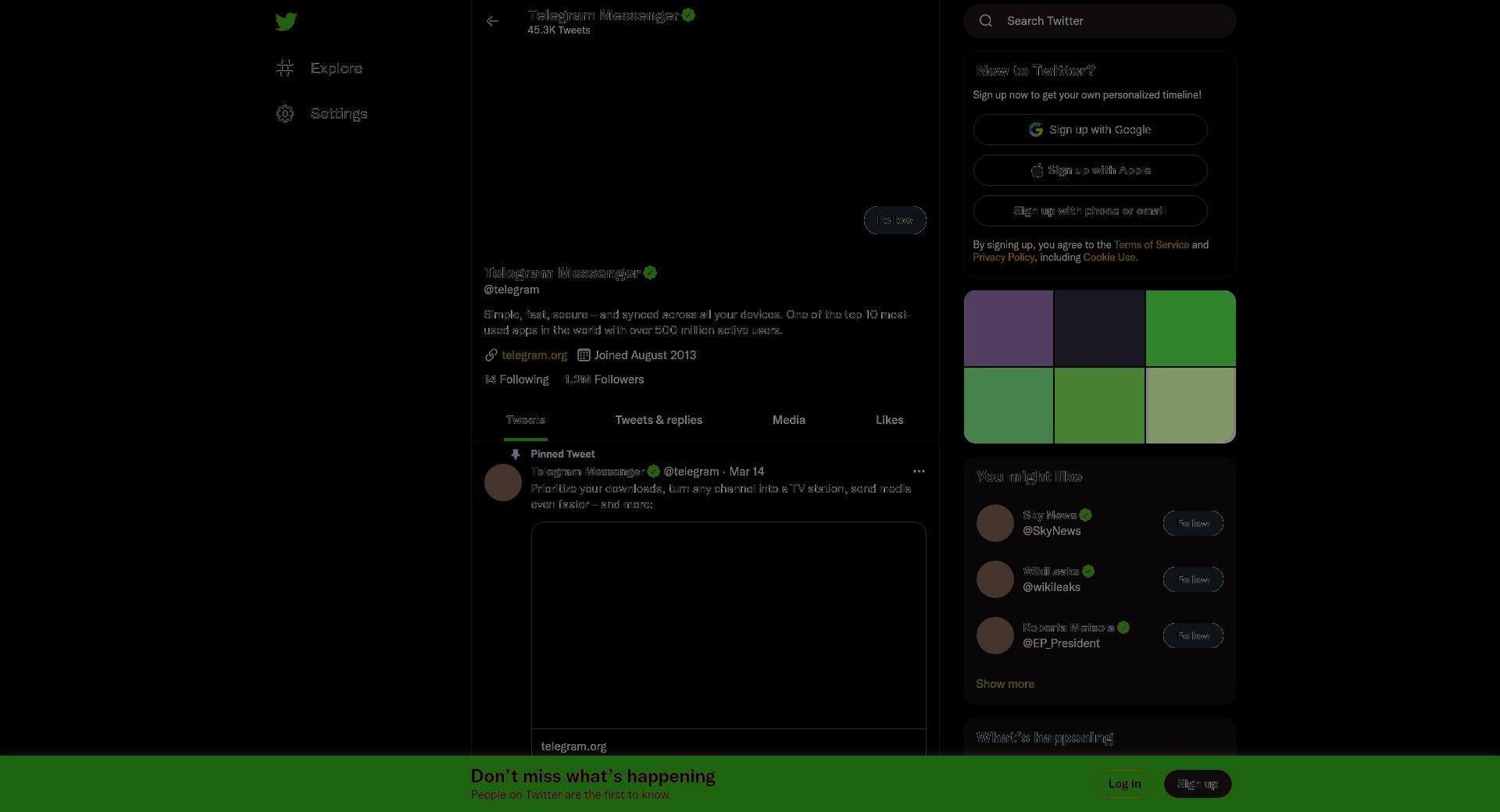Switch to the Likes tab

(889, 420)
